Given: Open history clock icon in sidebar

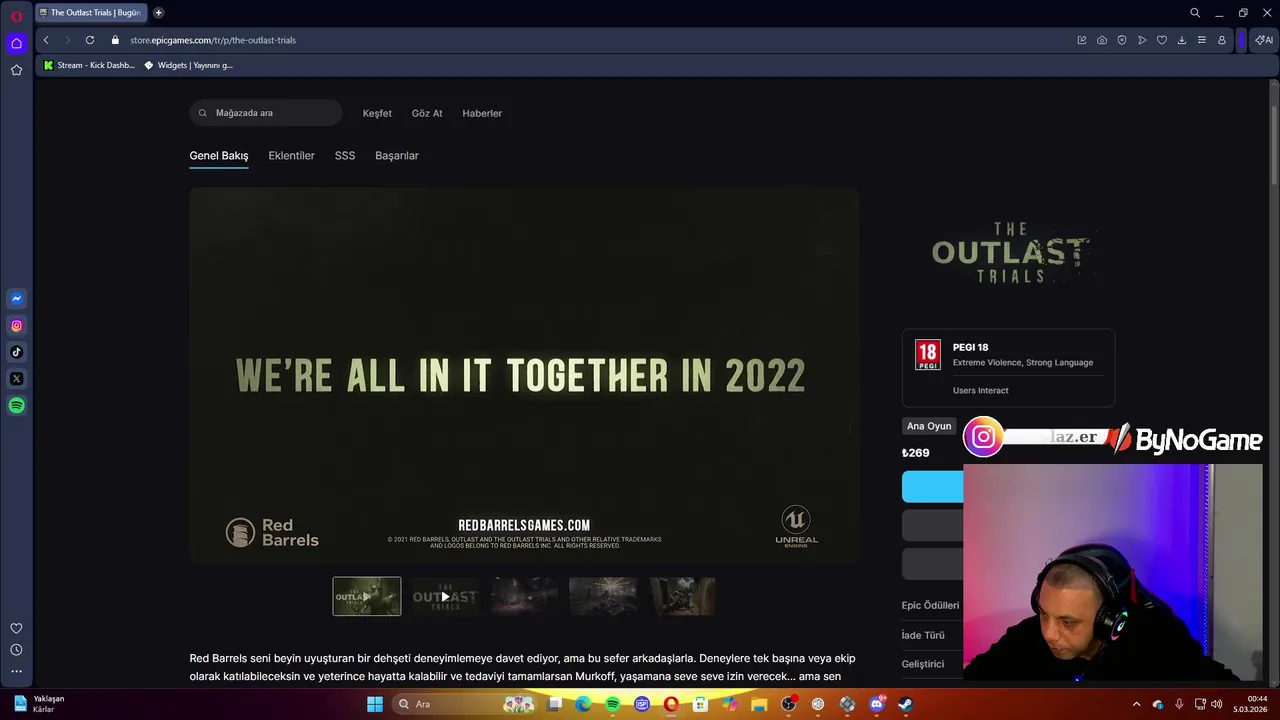Looking at the screenshot, I should coord(16,650).
